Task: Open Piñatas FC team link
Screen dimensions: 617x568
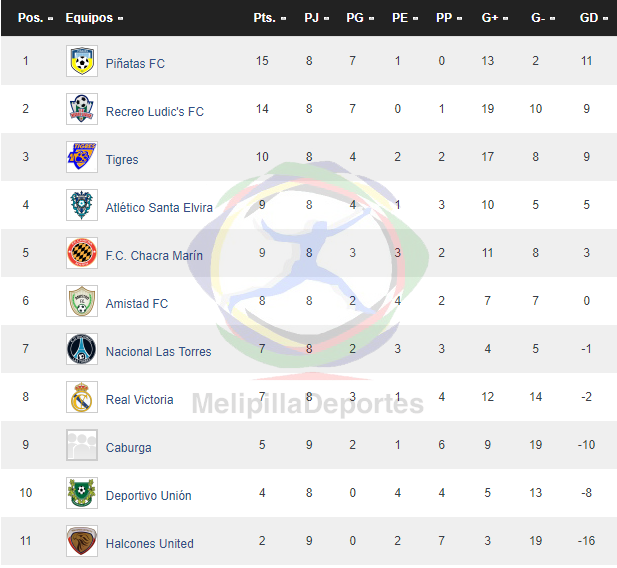Action: point(135,64)
